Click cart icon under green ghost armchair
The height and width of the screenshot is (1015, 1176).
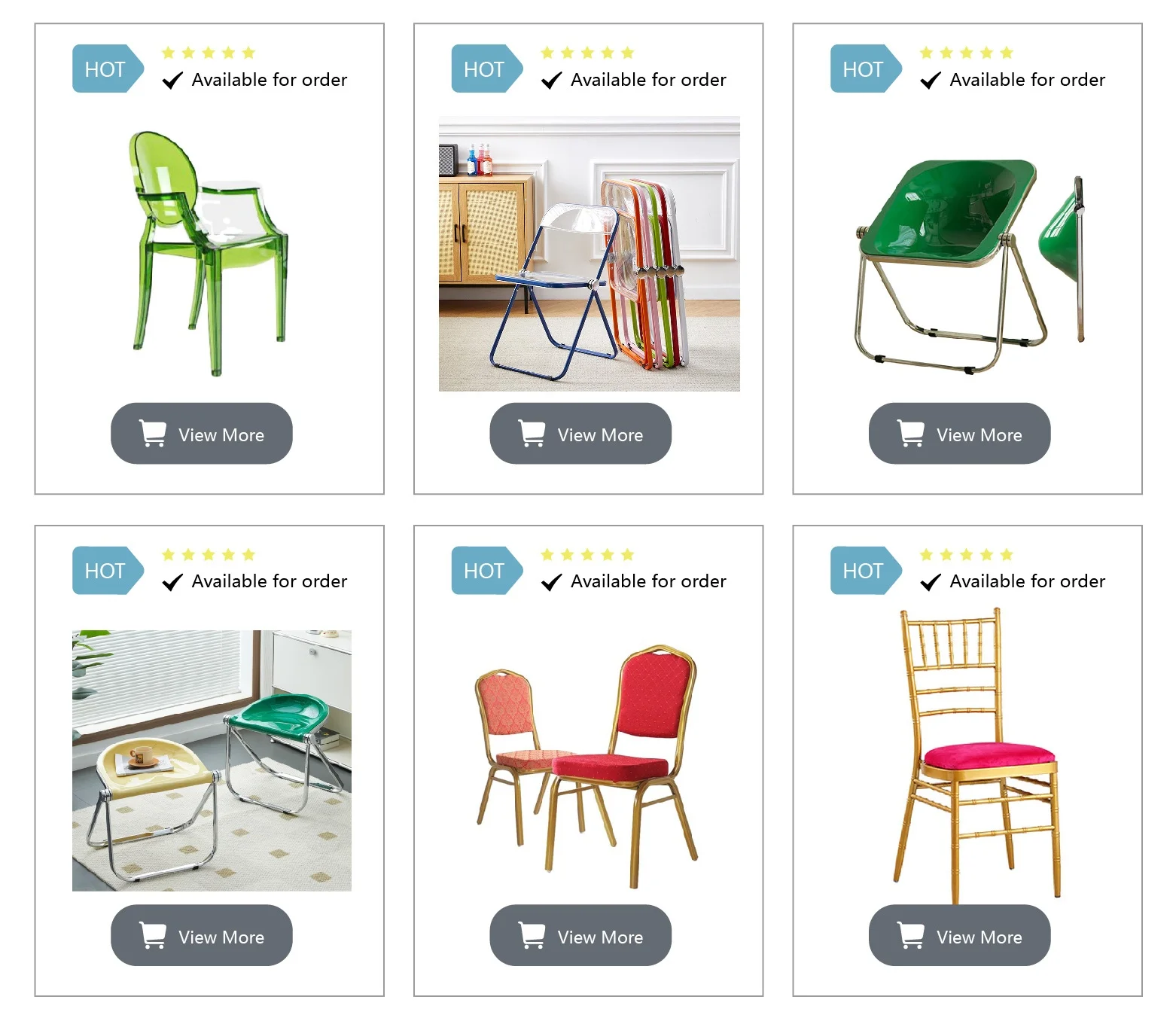tap(153, 434)
